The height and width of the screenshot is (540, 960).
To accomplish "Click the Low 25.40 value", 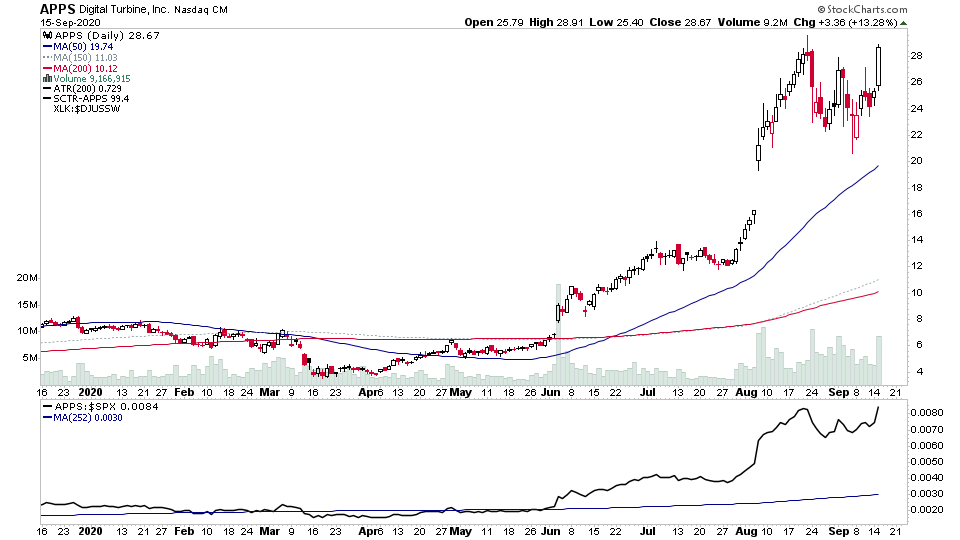I will click(x=617, y=22).
